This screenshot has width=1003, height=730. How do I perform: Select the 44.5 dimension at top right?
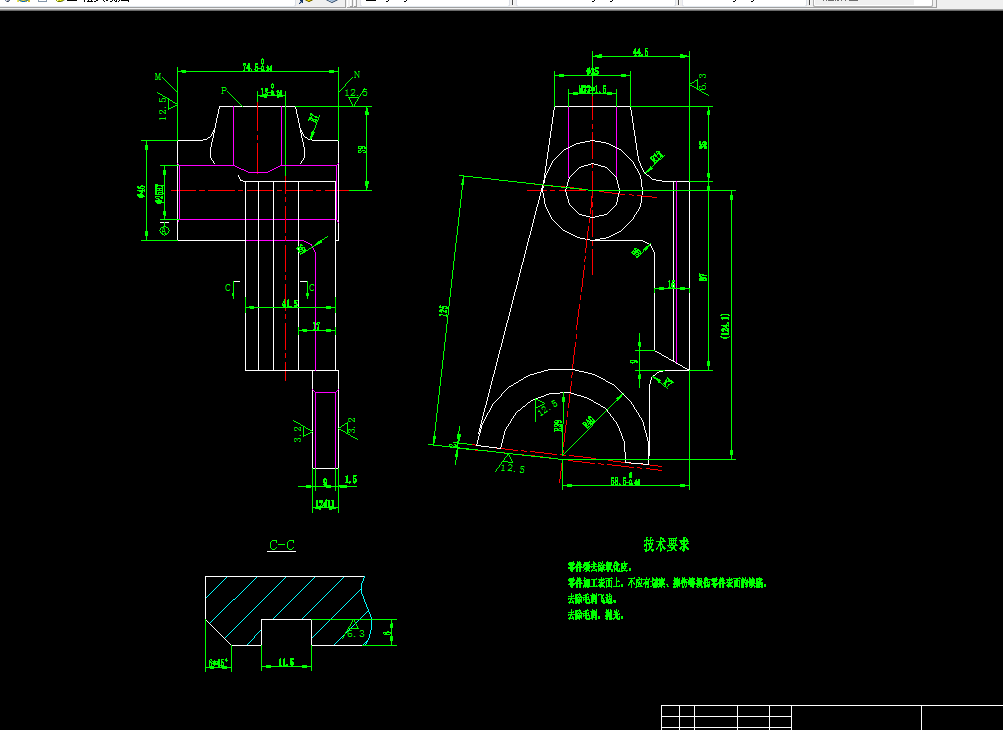pyautogui.click(x=640, y=52)
